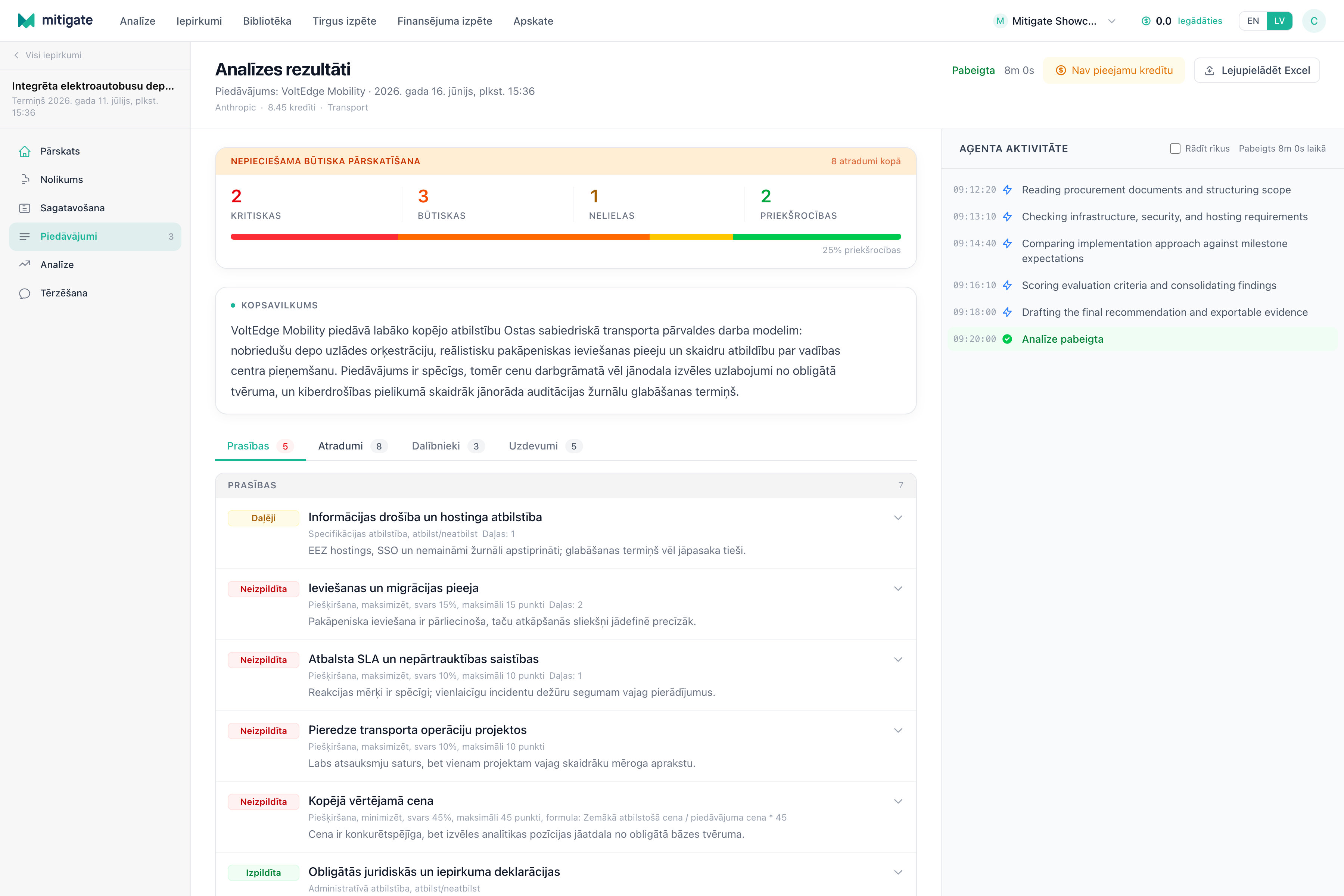This screenshot has width=1344, height=896.
Task: Open the Mitigate Showc... workspace dropdown
Action: click(x=1055, y=21)
